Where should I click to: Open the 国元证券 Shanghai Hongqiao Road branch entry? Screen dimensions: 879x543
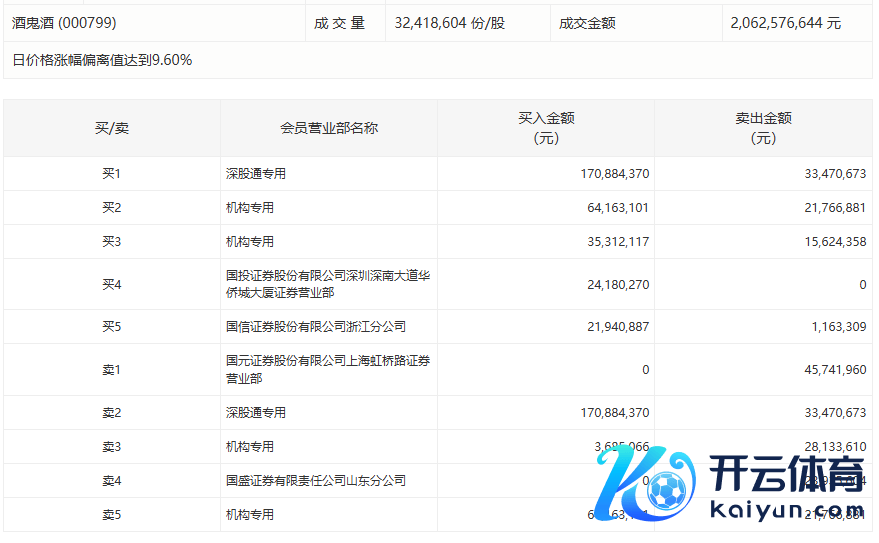click(x=328, y=369)
